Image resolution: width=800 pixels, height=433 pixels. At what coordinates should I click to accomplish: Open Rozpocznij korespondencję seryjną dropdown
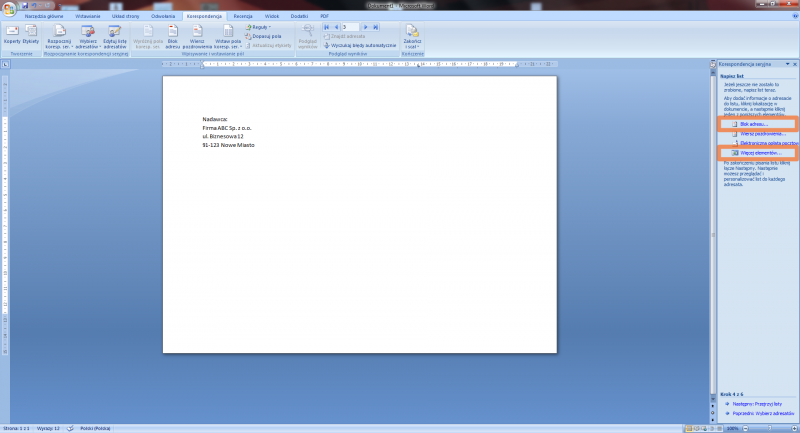[60, 37]
